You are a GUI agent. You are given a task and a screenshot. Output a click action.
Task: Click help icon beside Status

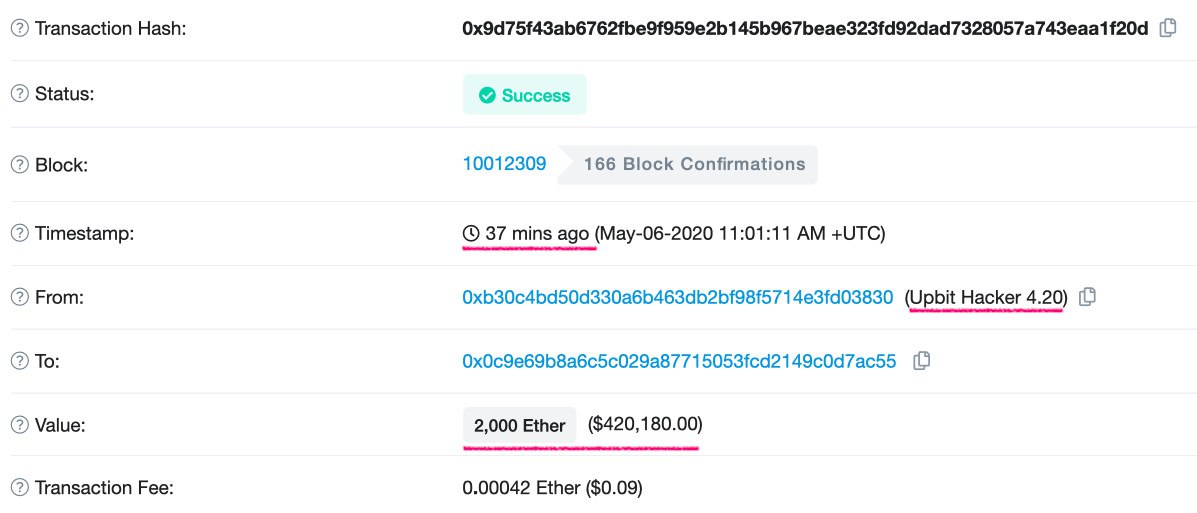[x=20, y=95]
